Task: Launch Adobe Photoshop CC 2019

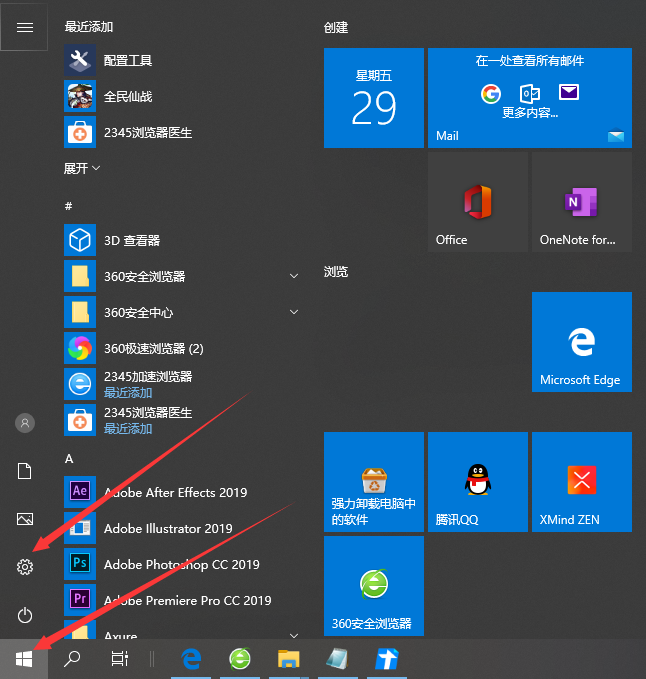Action: pyautogui.click(x=182, y=563)
